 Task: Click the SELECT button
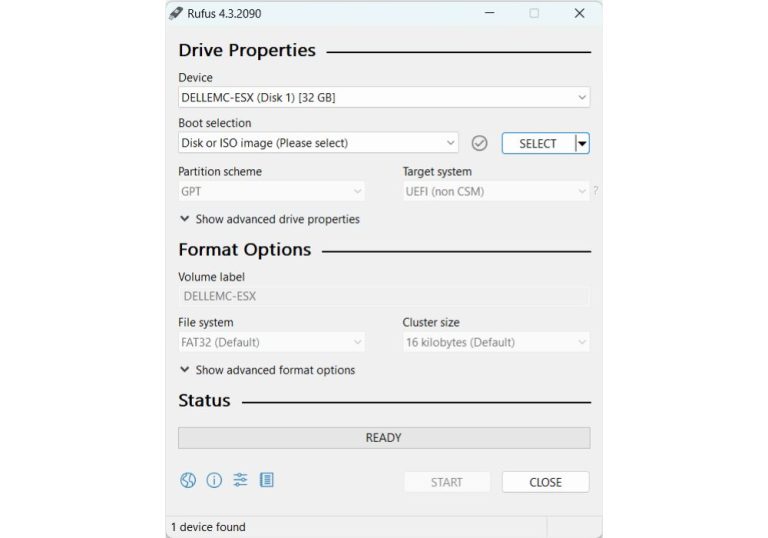(538, 144)
